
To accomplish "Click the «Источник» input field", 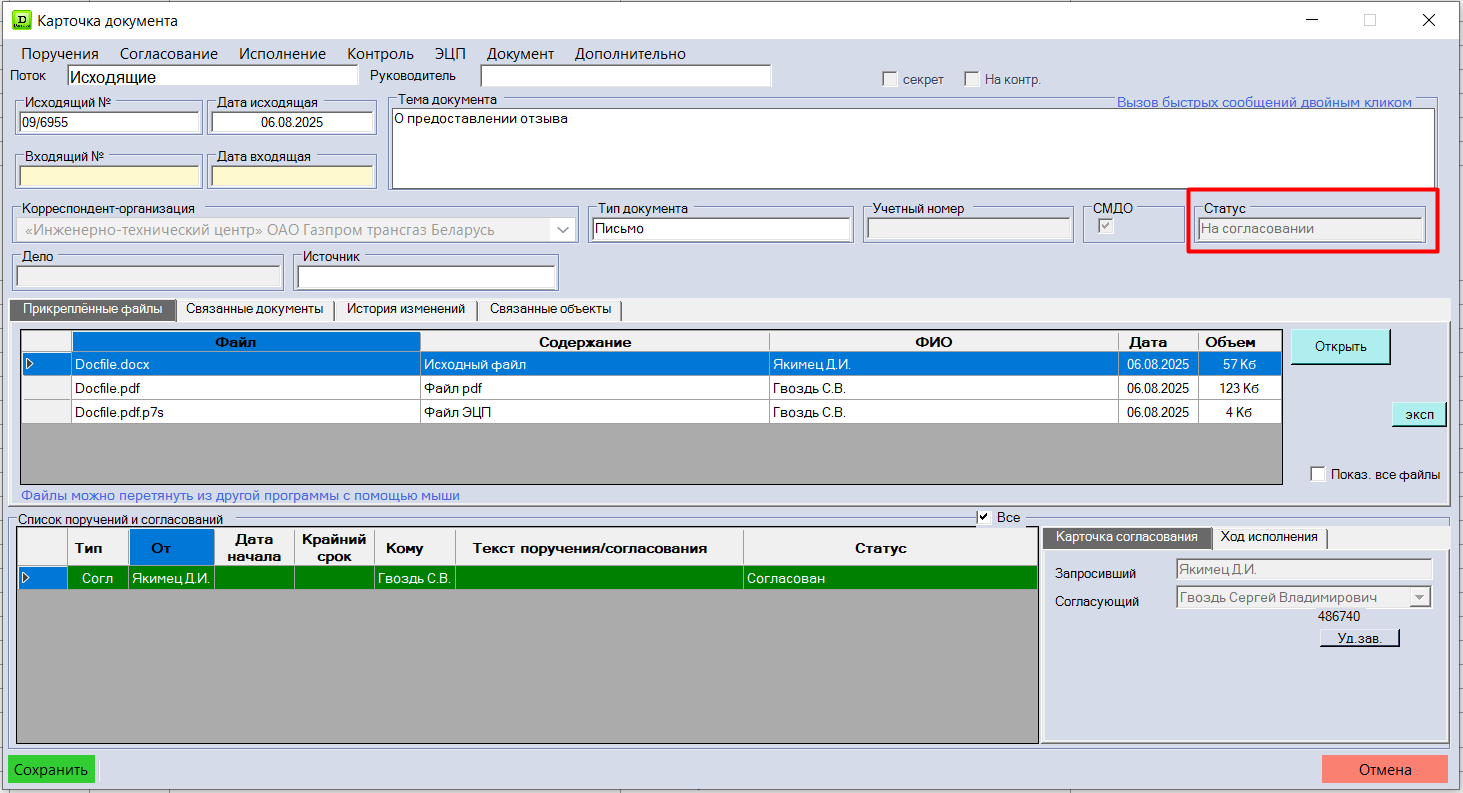I will pos(426,277).
